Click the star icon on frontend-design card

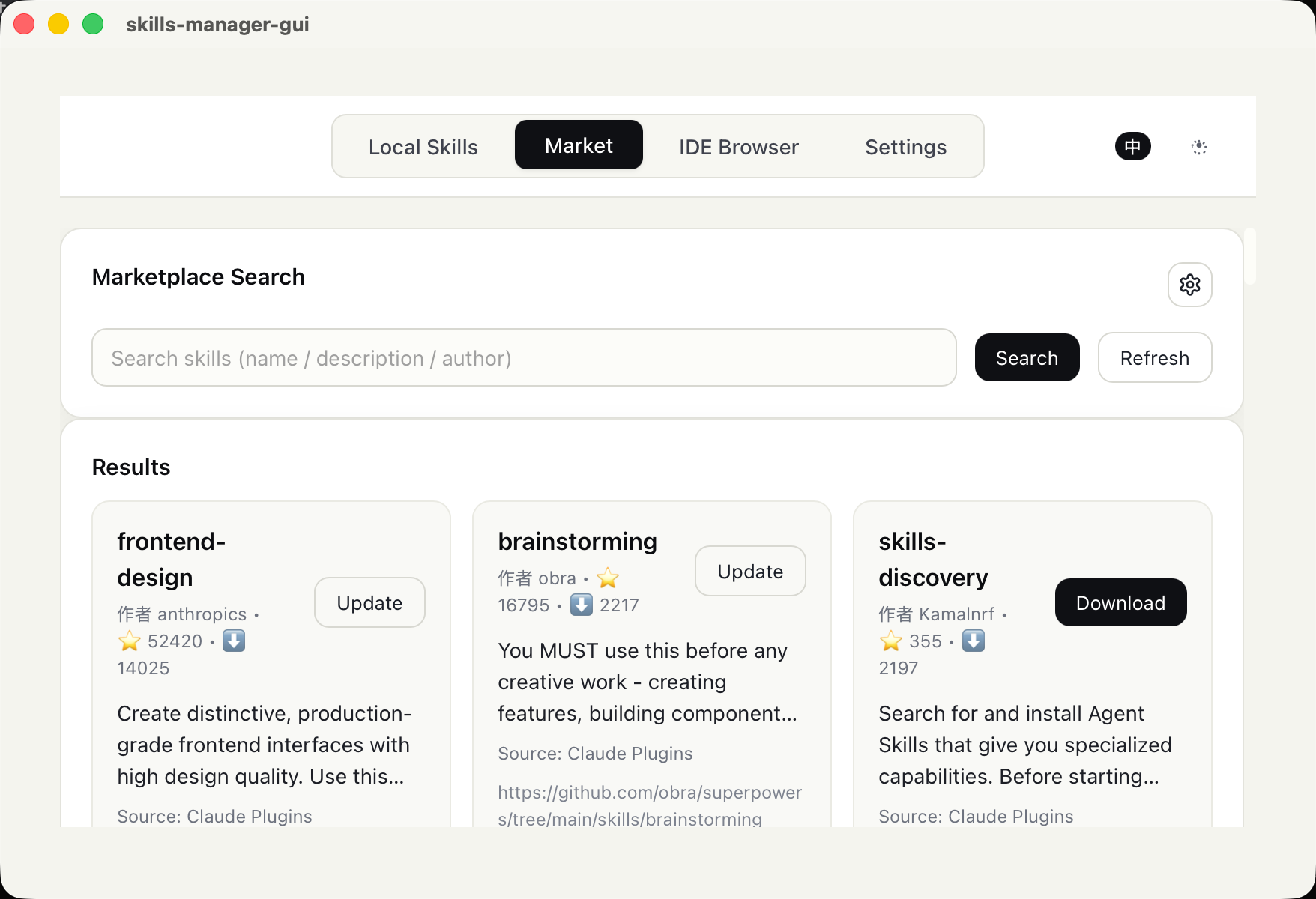[130, 641]
